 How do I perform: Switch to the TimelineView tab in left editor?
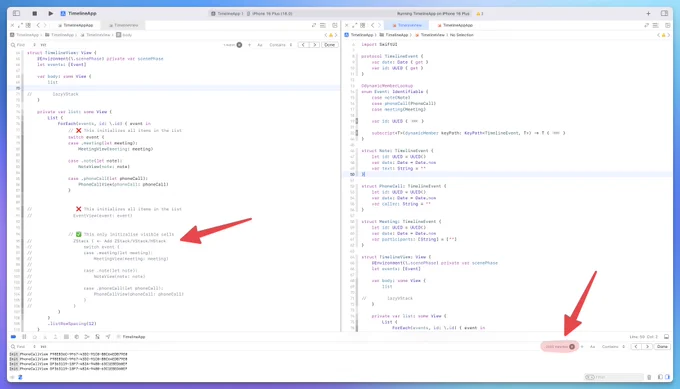pos(123,26)
